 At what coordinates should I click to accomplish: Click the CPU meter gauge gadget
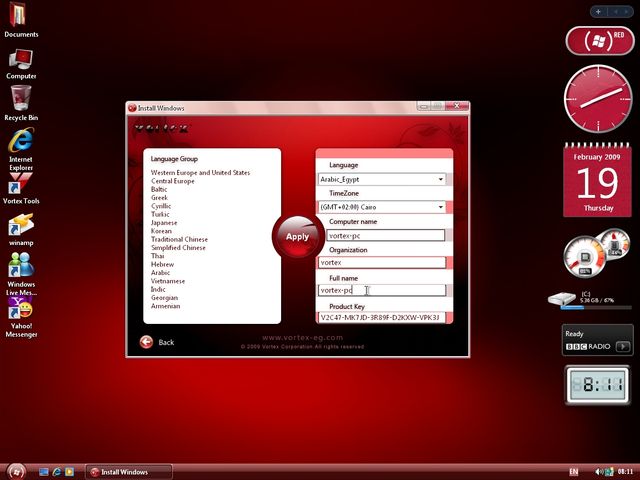(x=584, y=257)
